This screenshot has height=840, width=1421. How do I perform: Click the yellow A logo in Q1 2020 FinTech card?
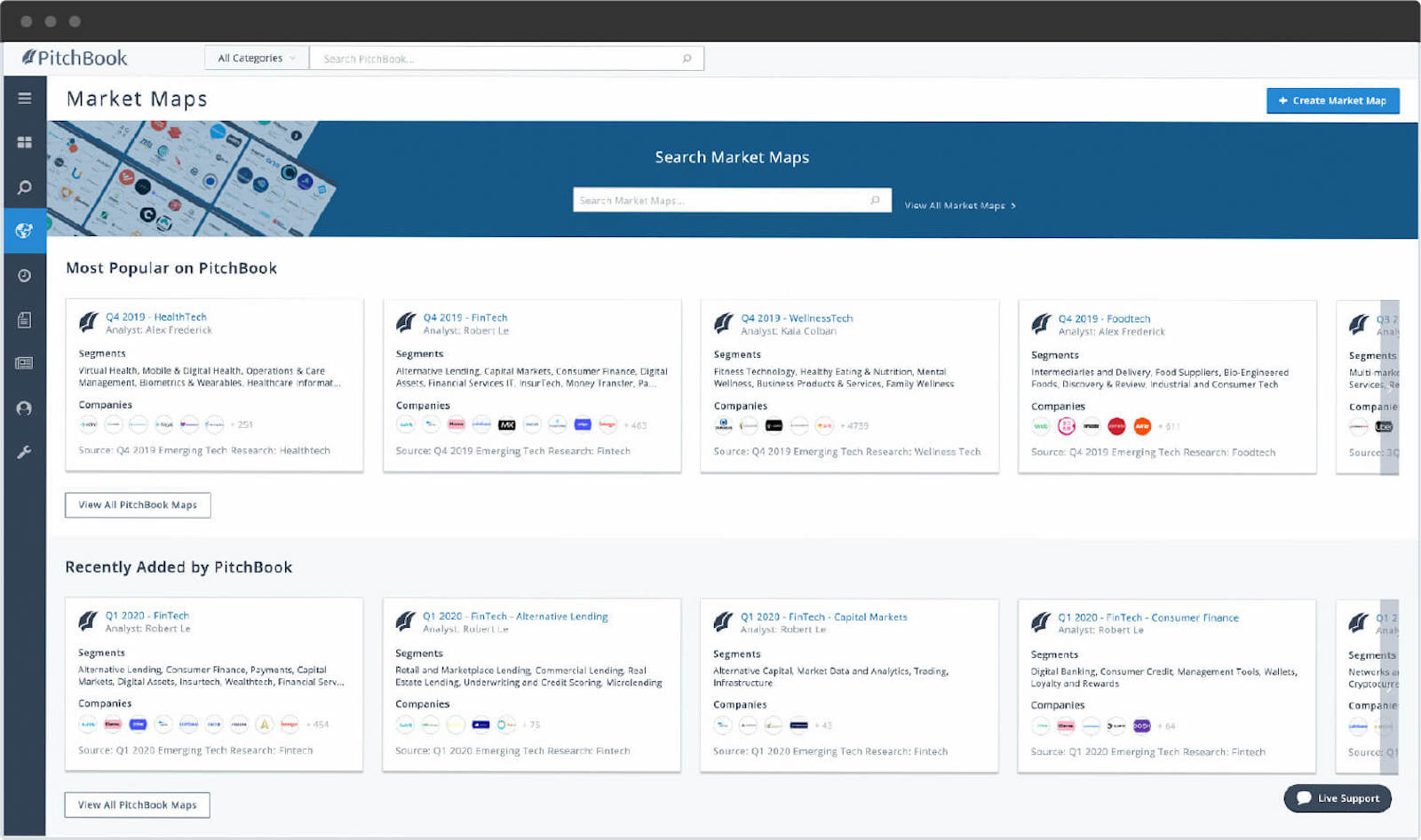click(265, 725)
